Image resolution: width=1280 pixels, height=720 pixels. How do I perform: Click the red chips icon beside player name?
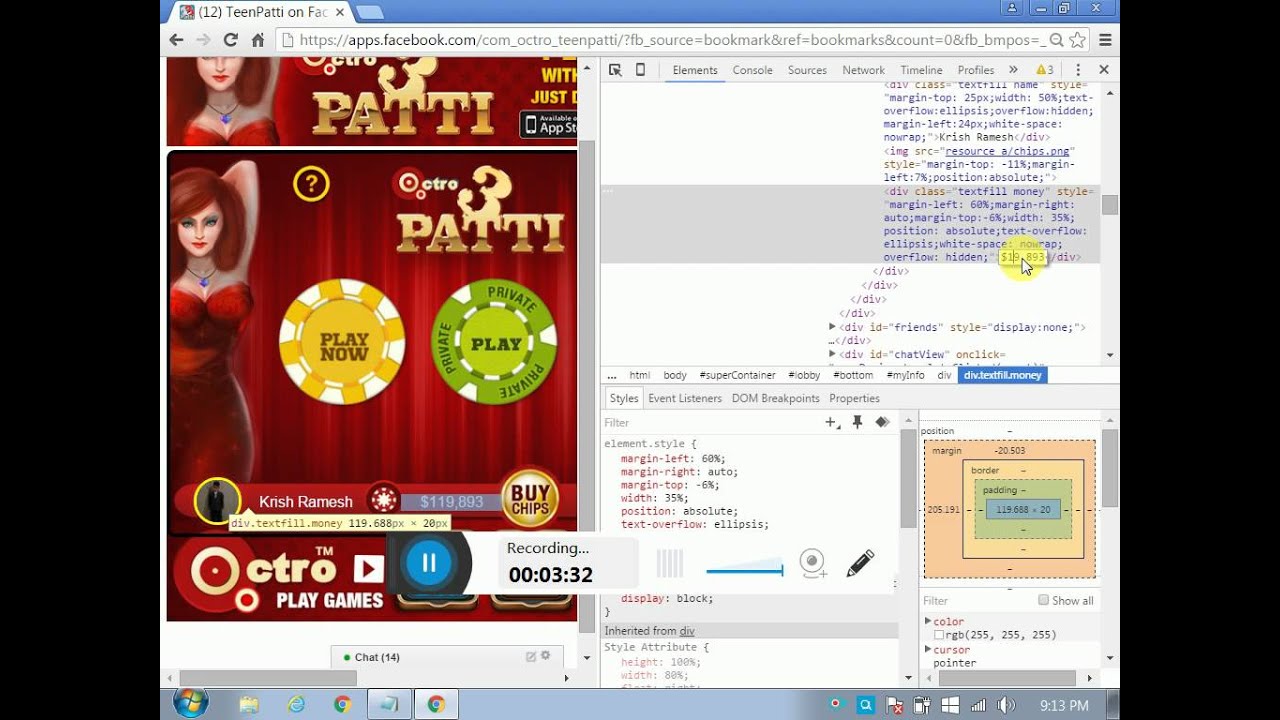(383, 500)
